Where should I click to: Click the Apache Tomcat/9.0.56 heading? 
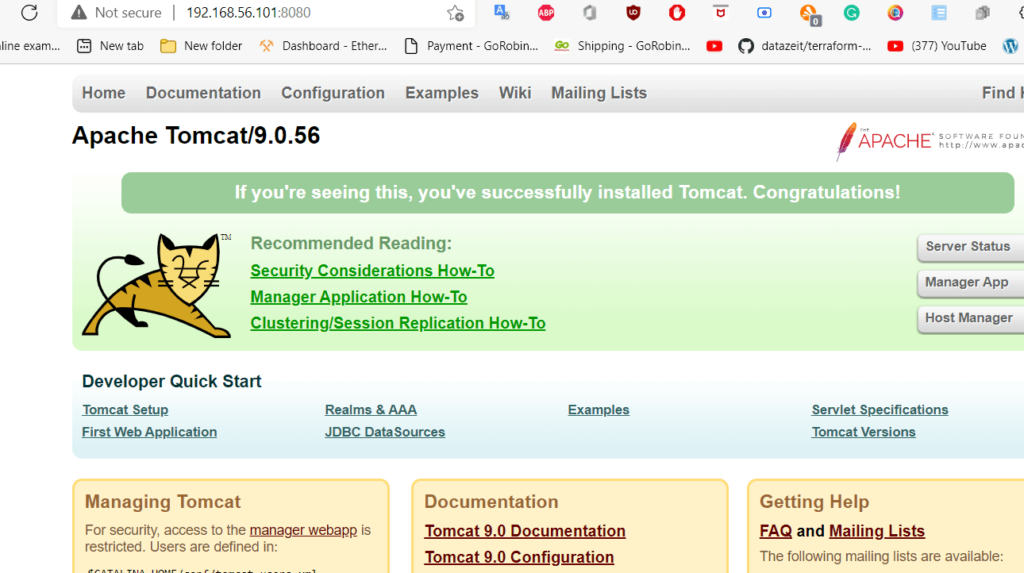tap(196, 136)
